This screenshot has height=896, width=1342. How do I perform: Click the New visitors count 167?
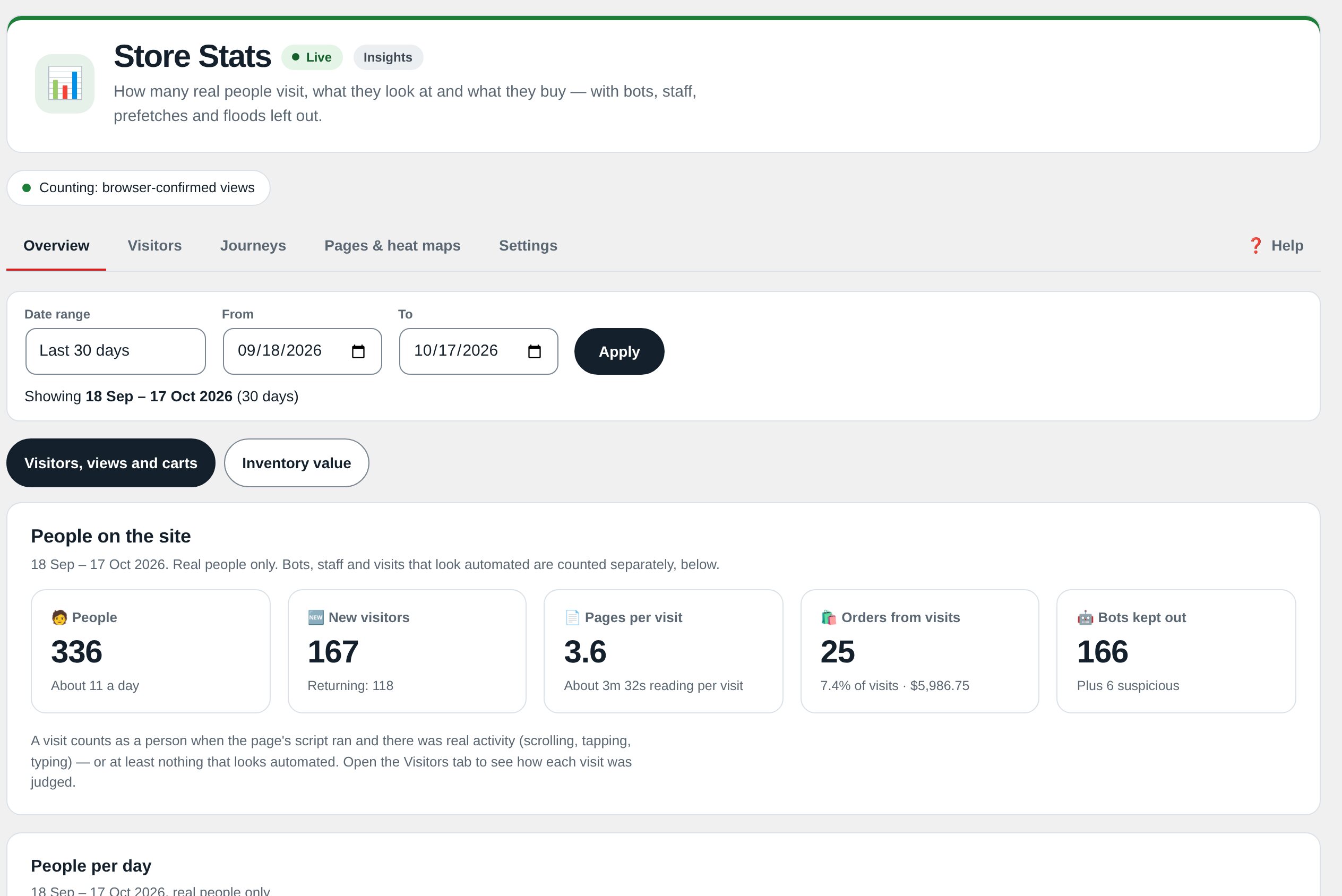(333, 652)
